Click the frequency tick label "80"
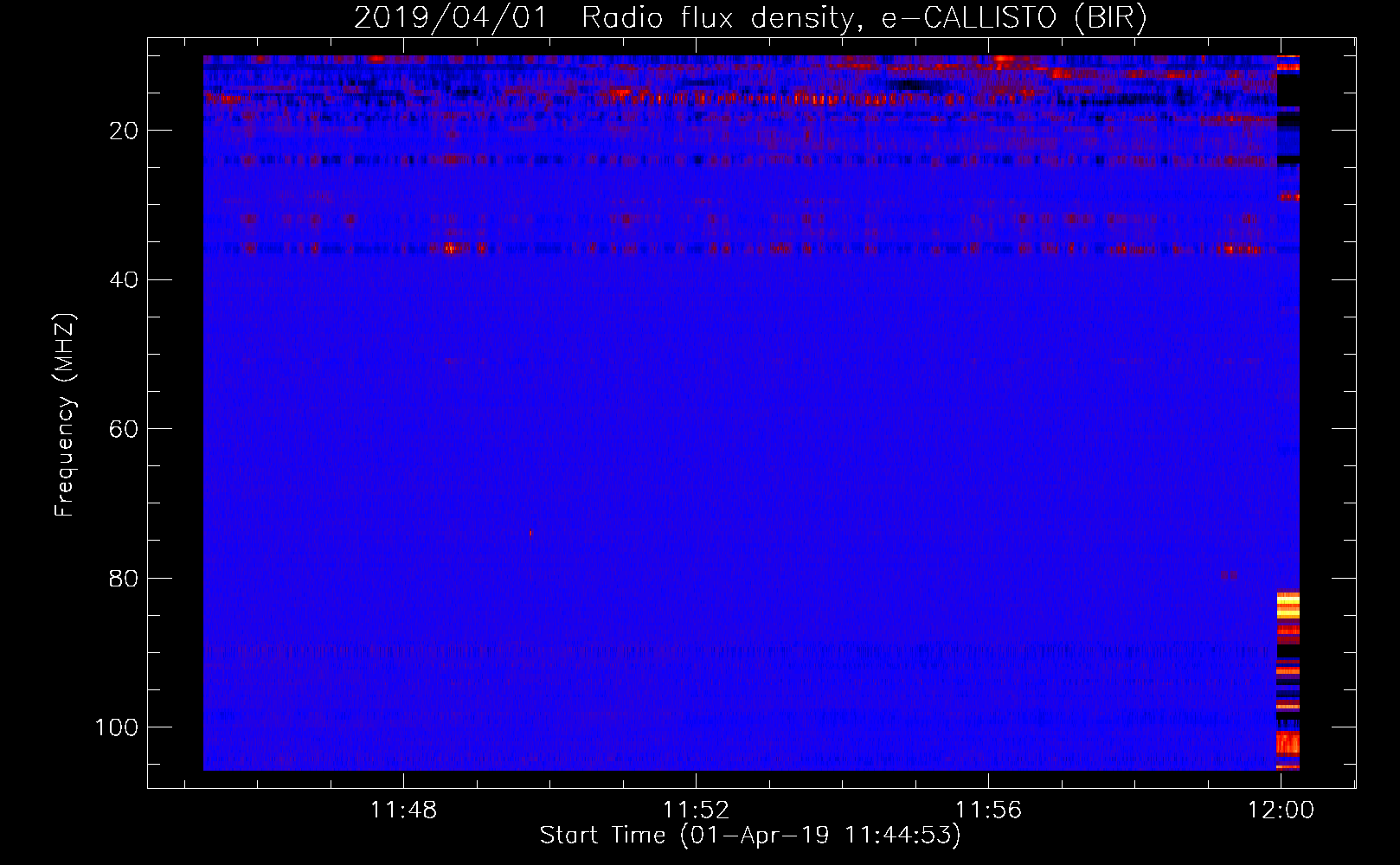This screenshot has width=1400, height=865. coord(124,578)
